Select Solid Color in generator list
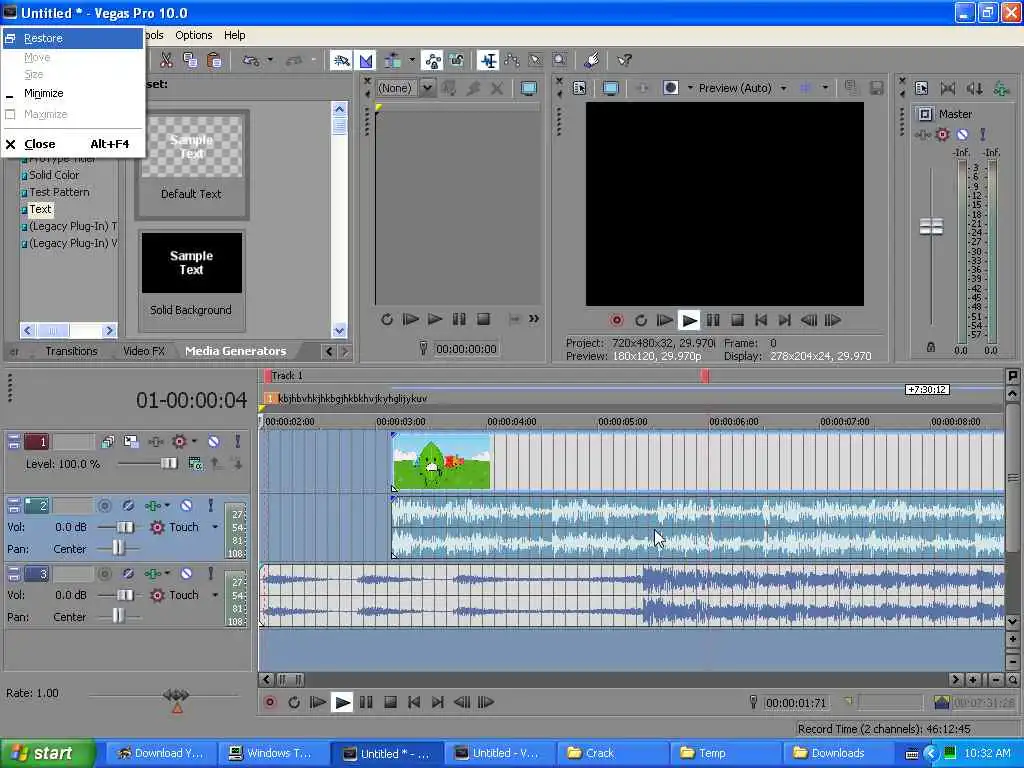The height and width of the screenshot is (768, 1024). (x=54, y=175)
